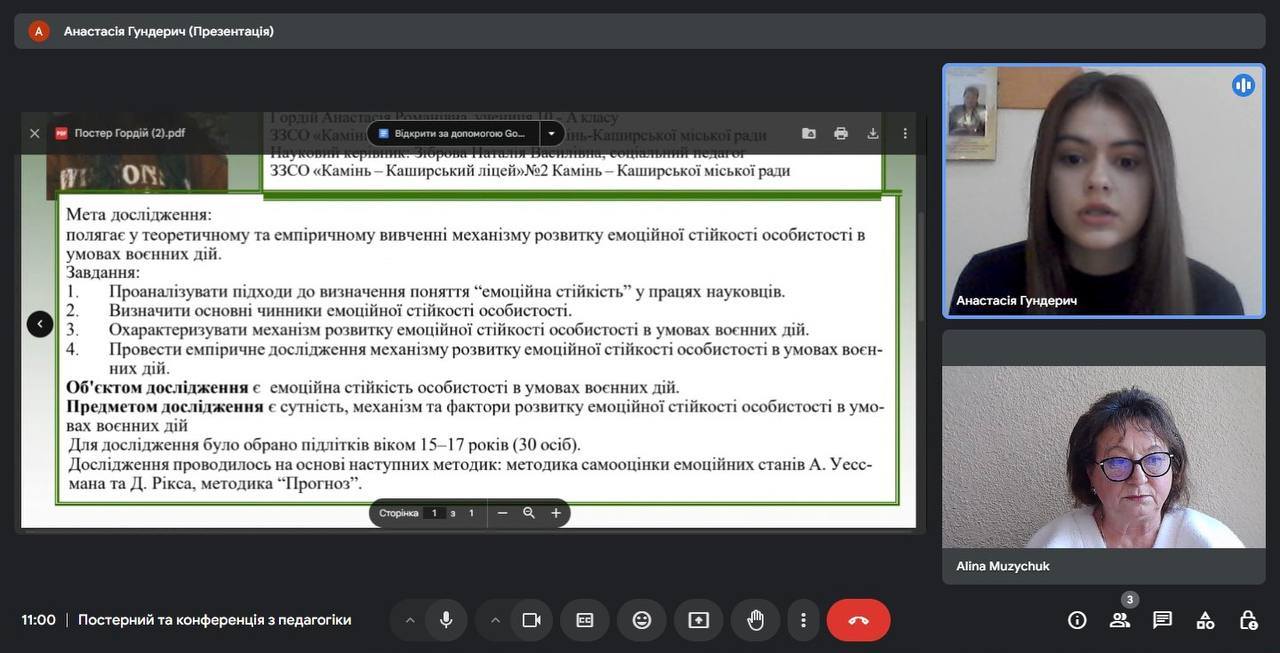Viewport: 1280px width, 653px height.
Task: Open more options three-dot menu
Action: click(803, 620)
